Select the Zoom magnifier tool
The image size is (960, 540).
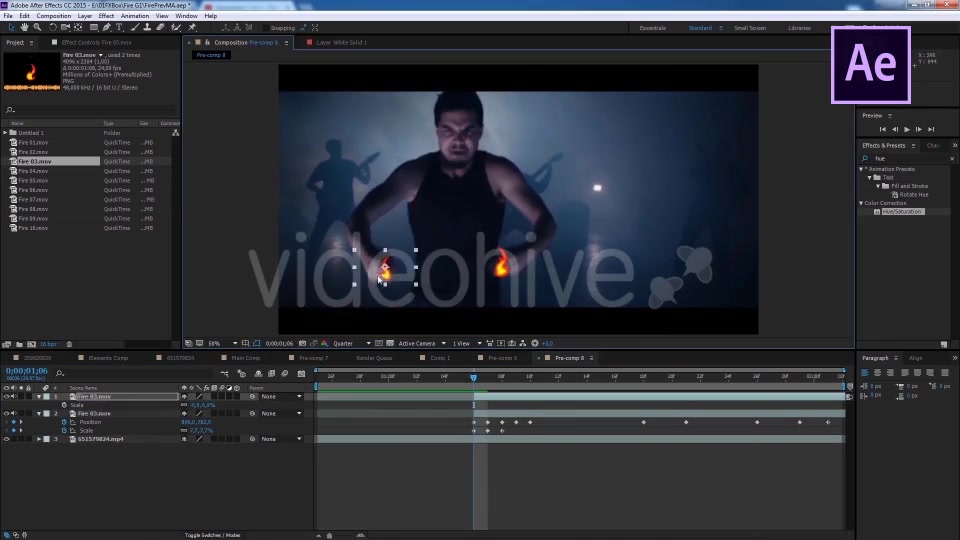tap(37, 28)
